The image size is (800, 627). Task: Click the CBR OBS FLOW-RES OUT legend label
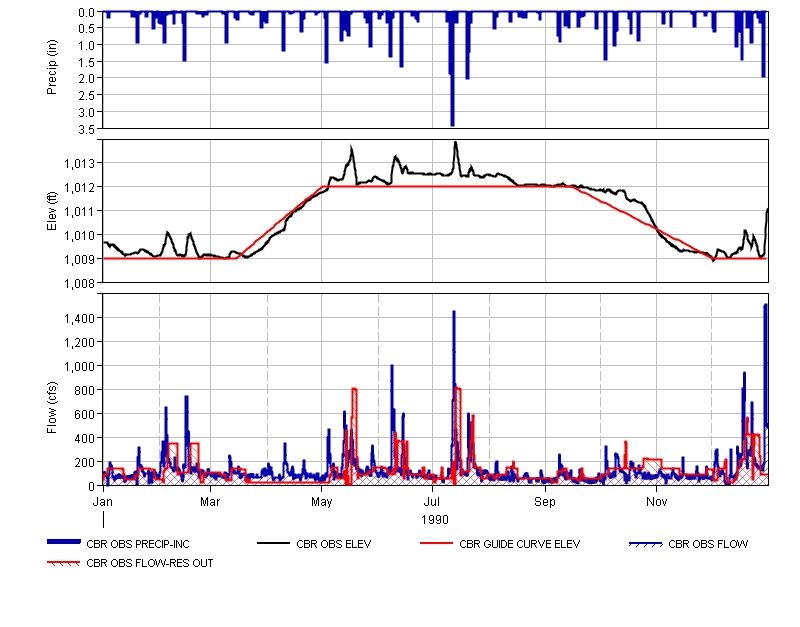coord(149,563)
